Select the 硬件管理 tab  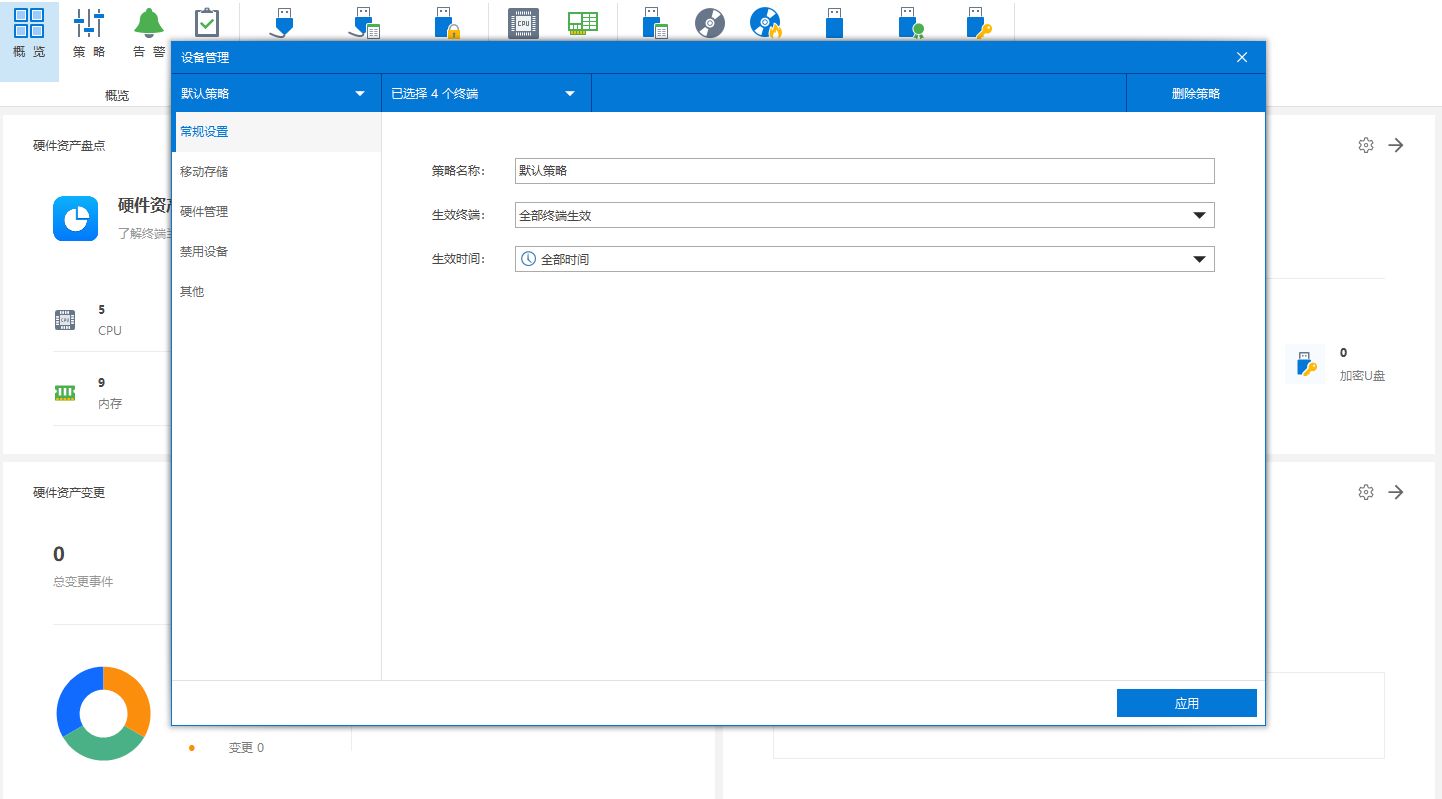276,212
